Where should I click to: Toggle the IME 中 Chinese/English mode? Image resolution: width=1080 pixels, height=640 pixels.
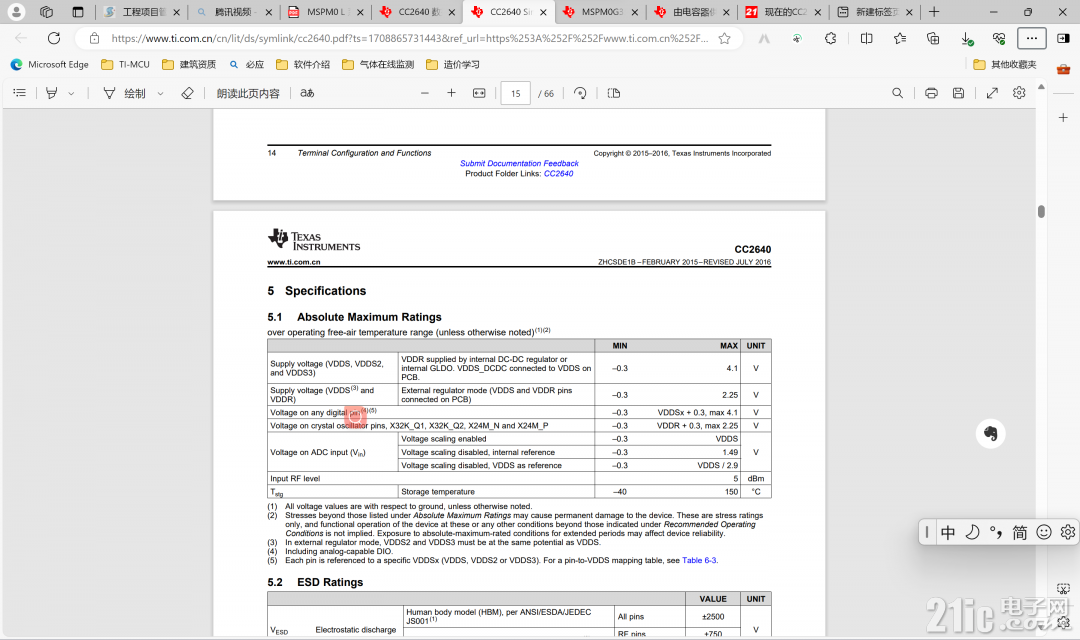[948, 533]
